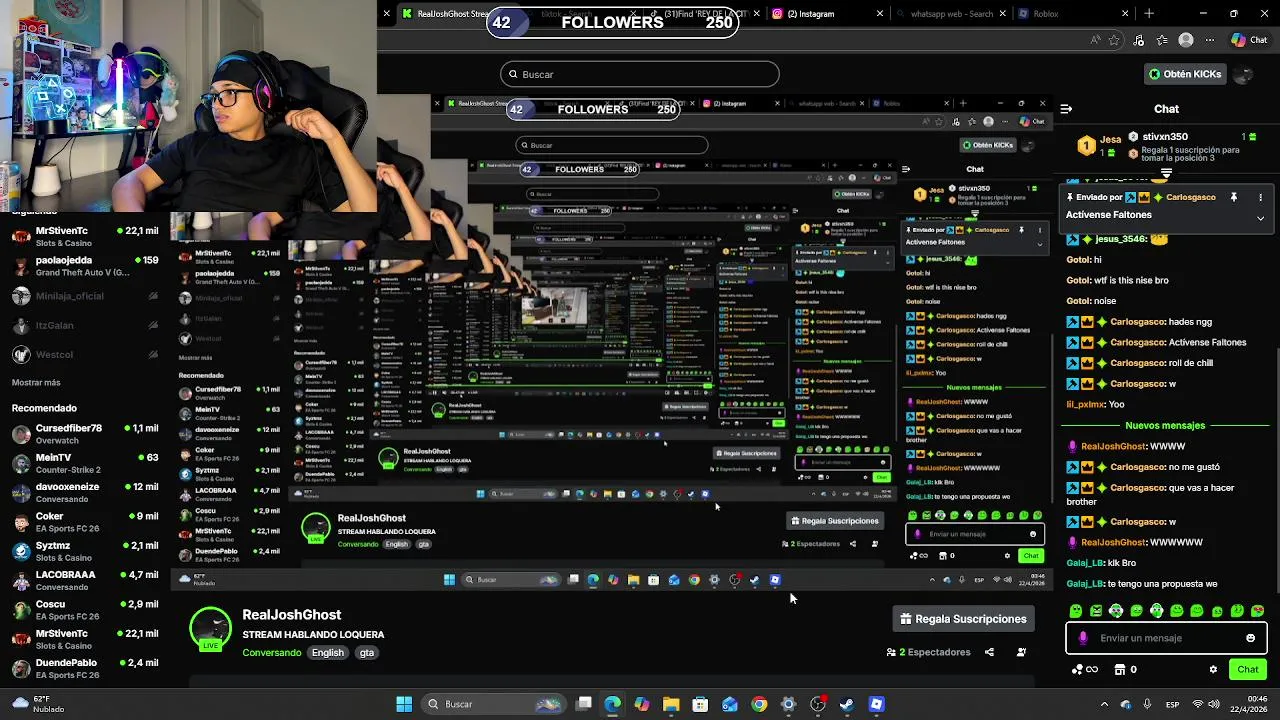Open the Copilot Chat button
Screen dimensions: 1280x720
[x=1251, y=40]
